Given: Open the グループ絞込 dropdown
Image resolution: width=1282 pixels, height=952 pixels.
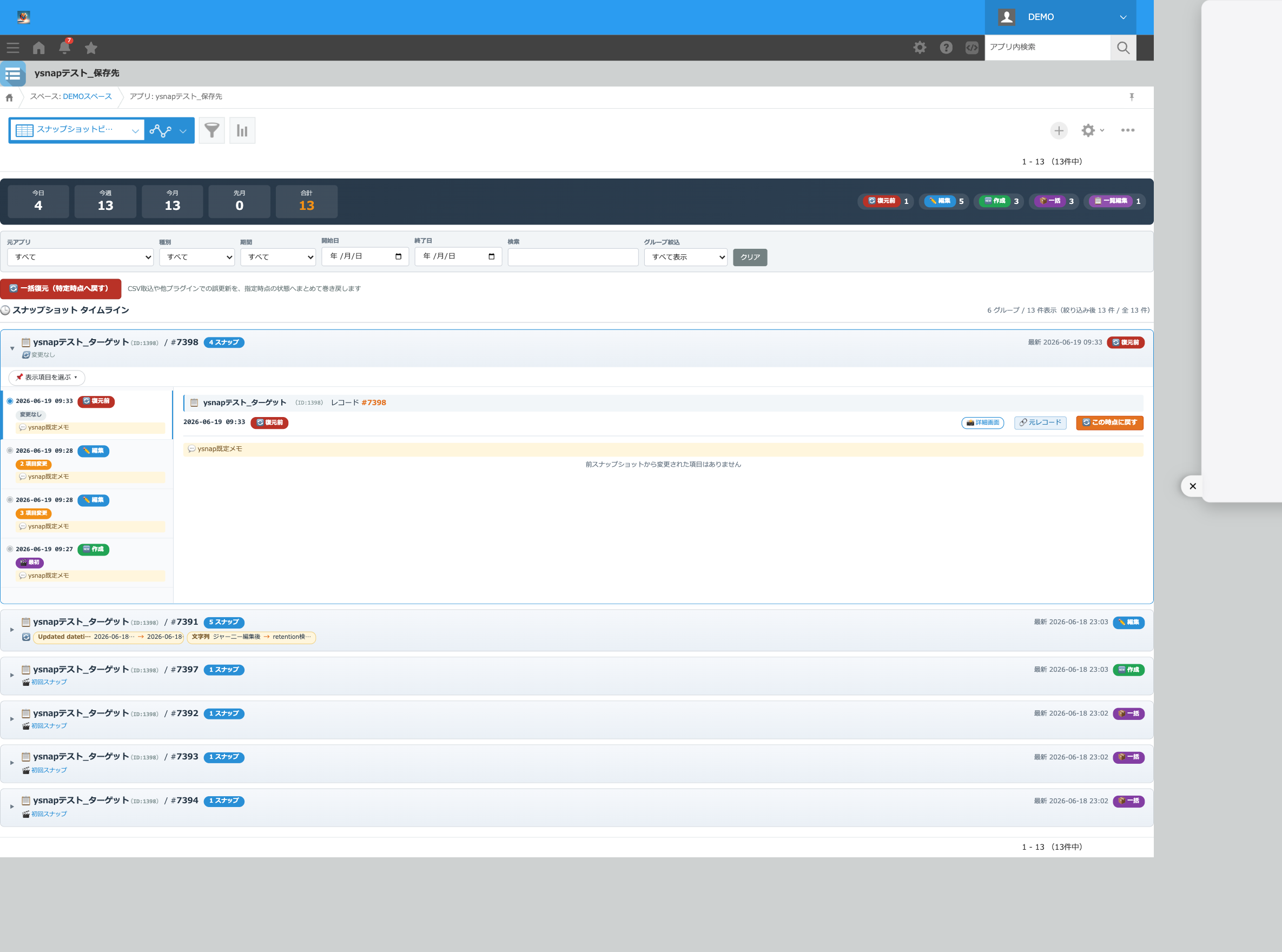Looking at the screenshot, I should point(686,257).
